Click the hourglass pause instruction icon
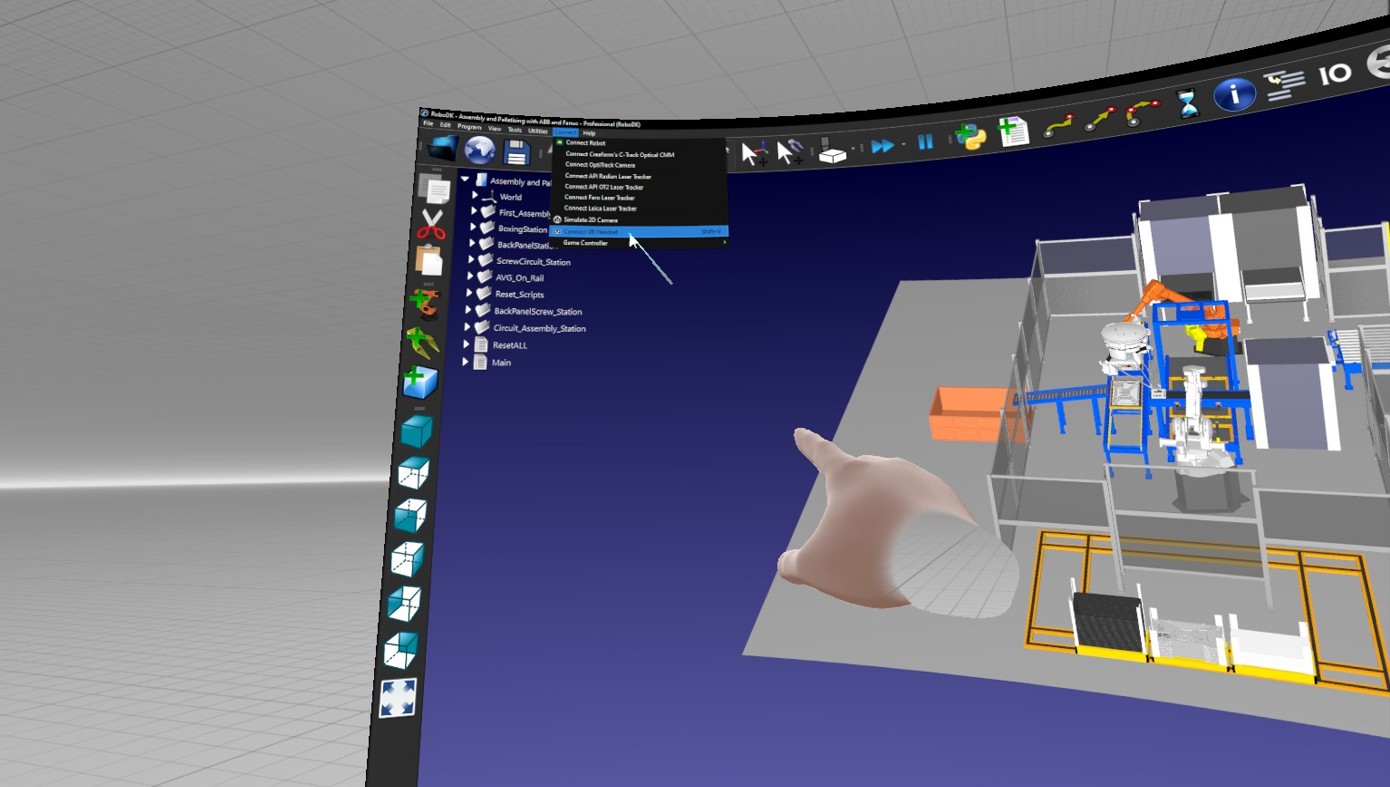Screen dimensions: 1390x787 tap(1187, 104)
